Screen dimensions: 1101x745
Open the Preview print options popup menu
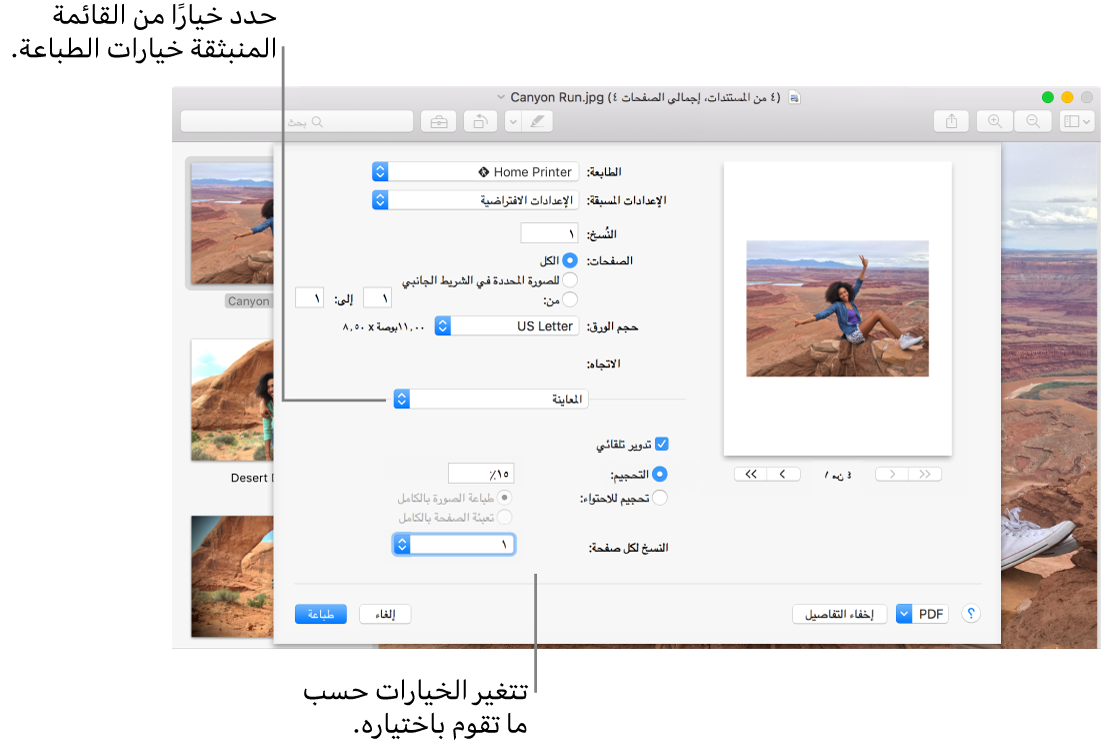[x=491, y=399]
